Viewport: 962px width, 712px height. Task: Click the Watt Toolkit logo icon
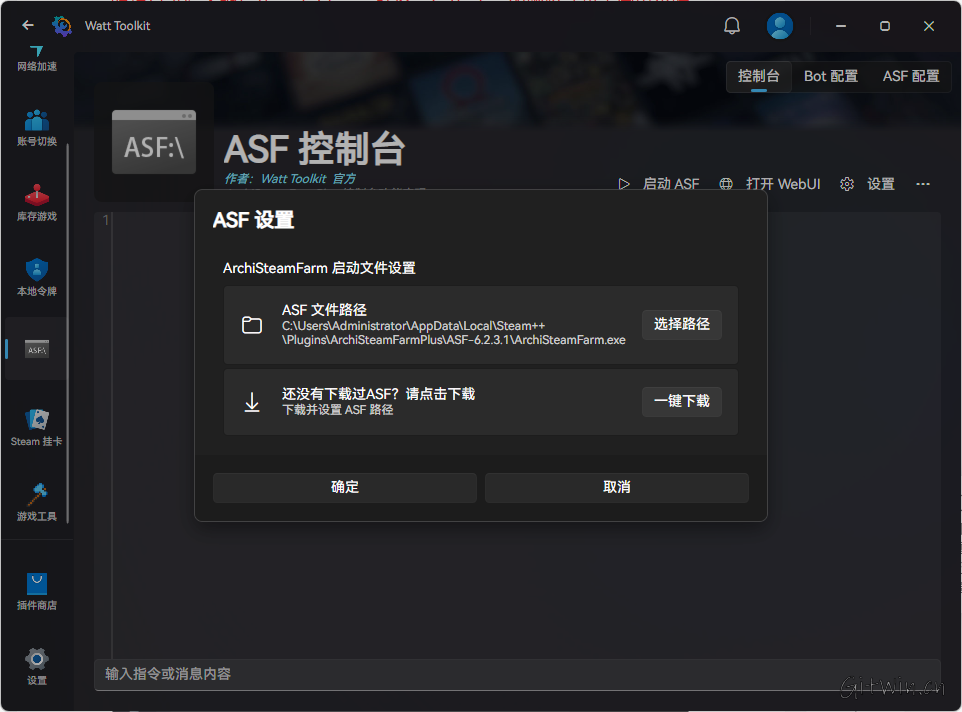tap(62, 26)
